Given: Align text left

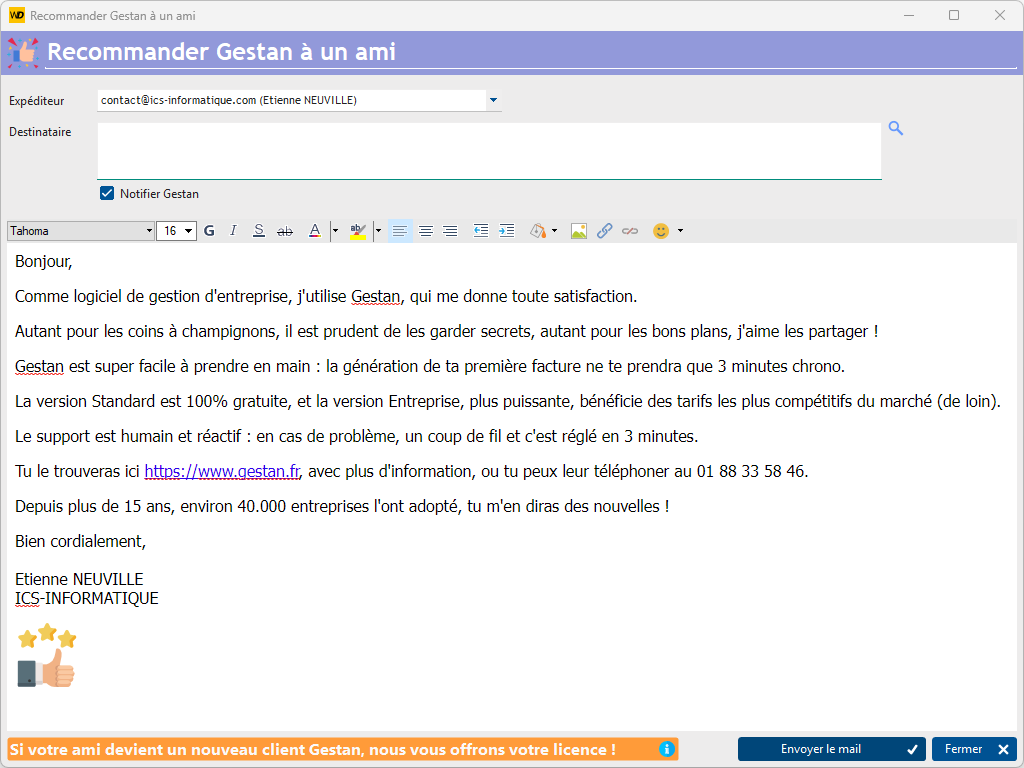Looking at the screenshot, I should tap(400, 231).
